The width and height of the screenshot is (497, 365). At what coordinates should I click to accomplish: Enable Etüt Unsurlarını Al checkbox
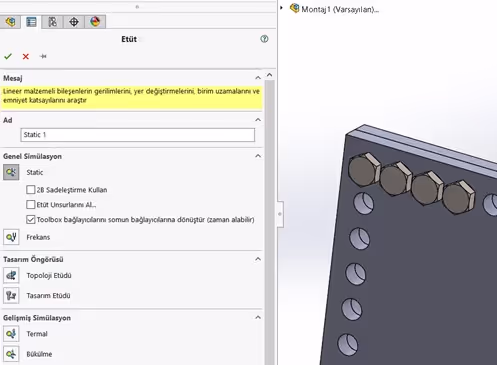30,204
